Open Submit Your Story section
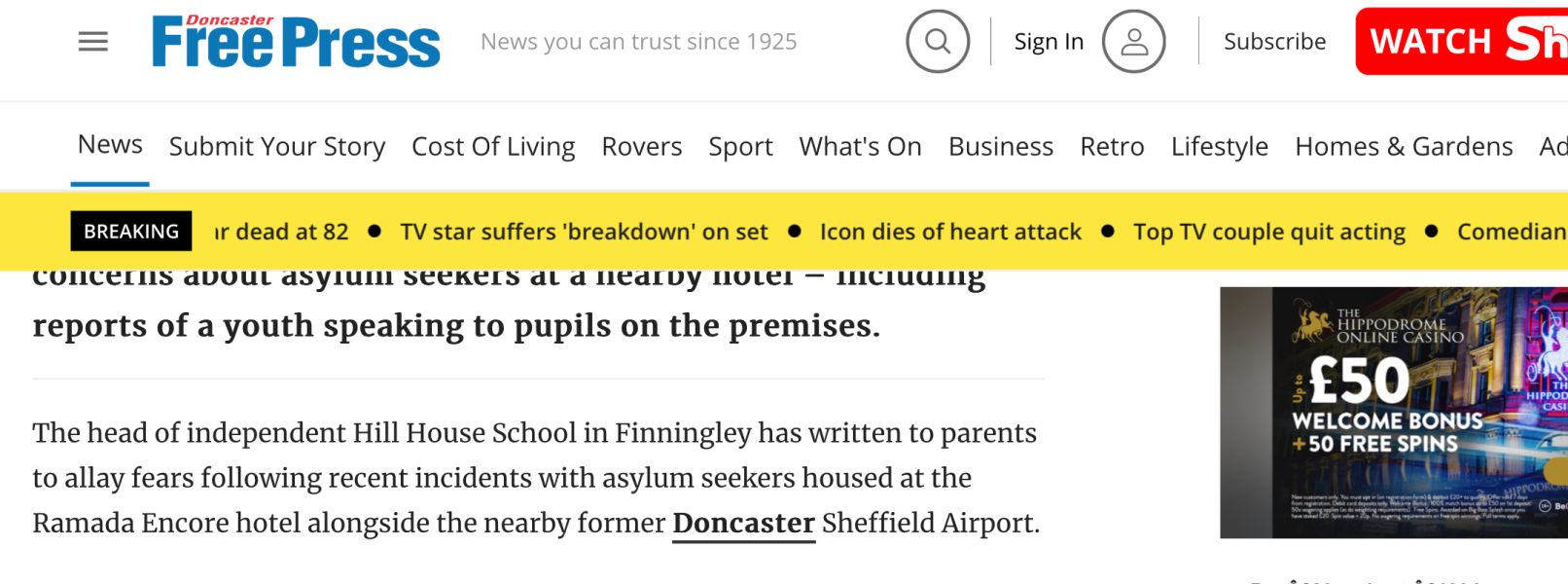The width and height of the screenshot is (1568, 584). (277, 147)
